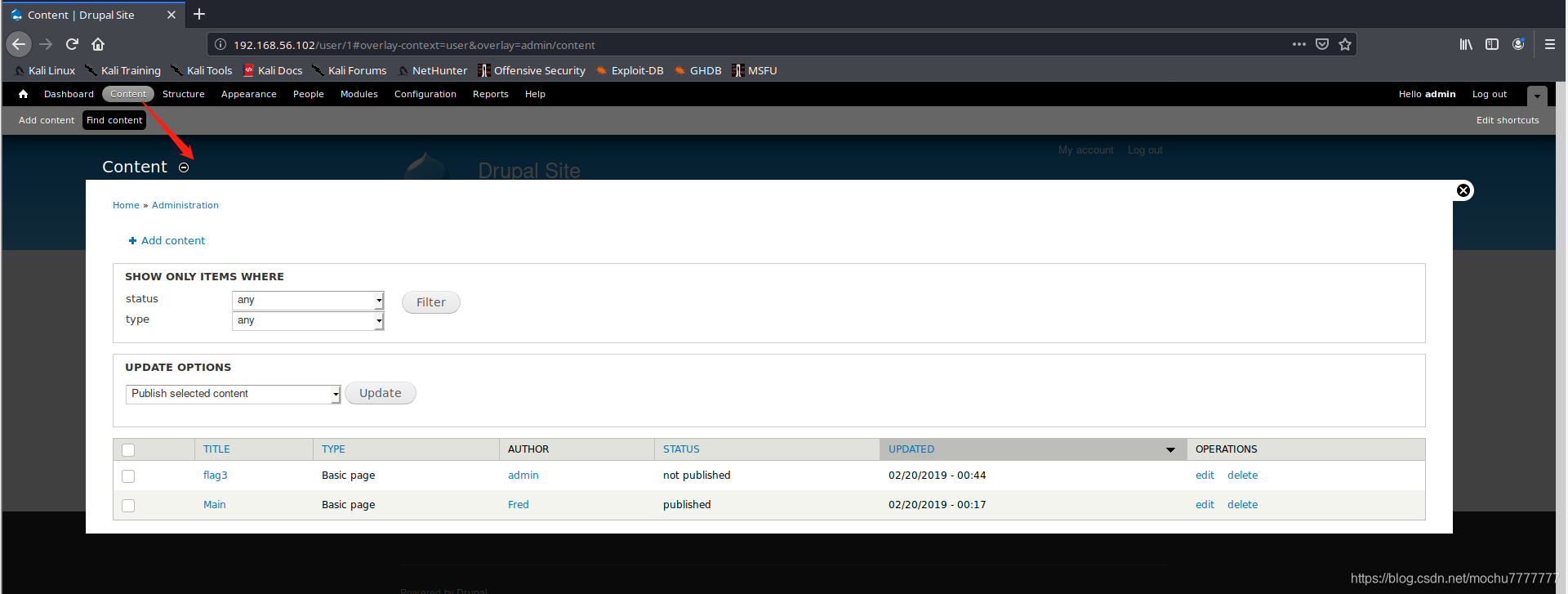
Task: Open the Appearance admin menu
Action: tap(249, 94)
